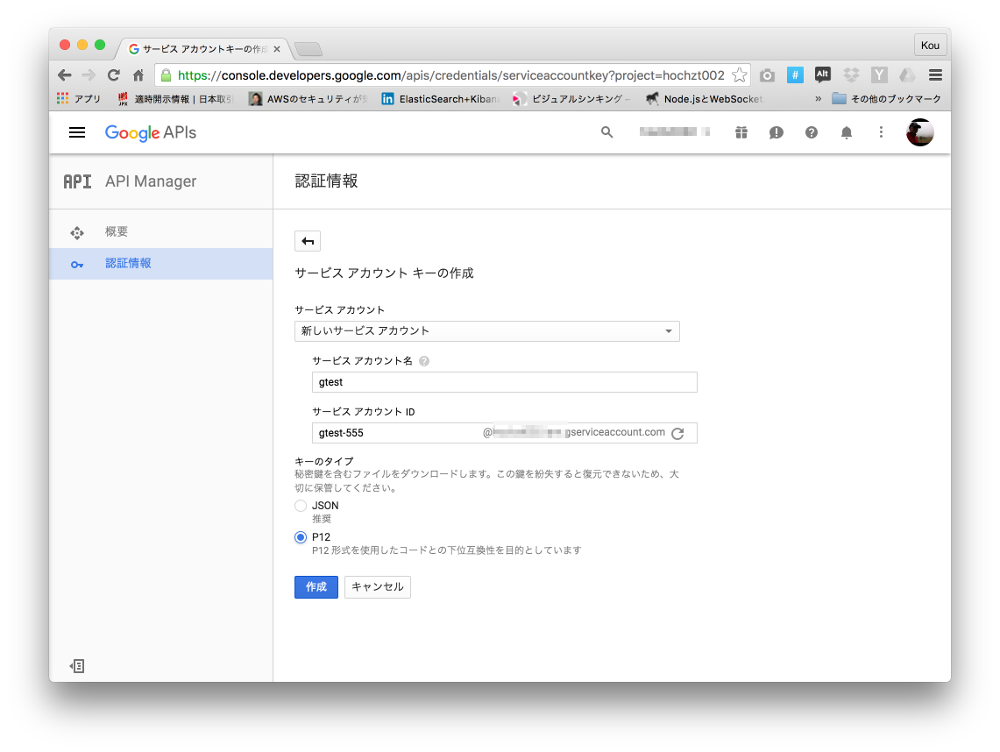Open a new tab with the blank tab button

click(309, 49)
